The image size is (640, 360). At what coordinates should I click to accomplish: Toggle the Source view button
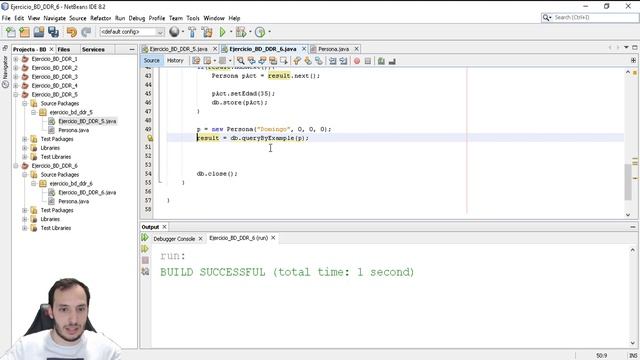point(151,60)
